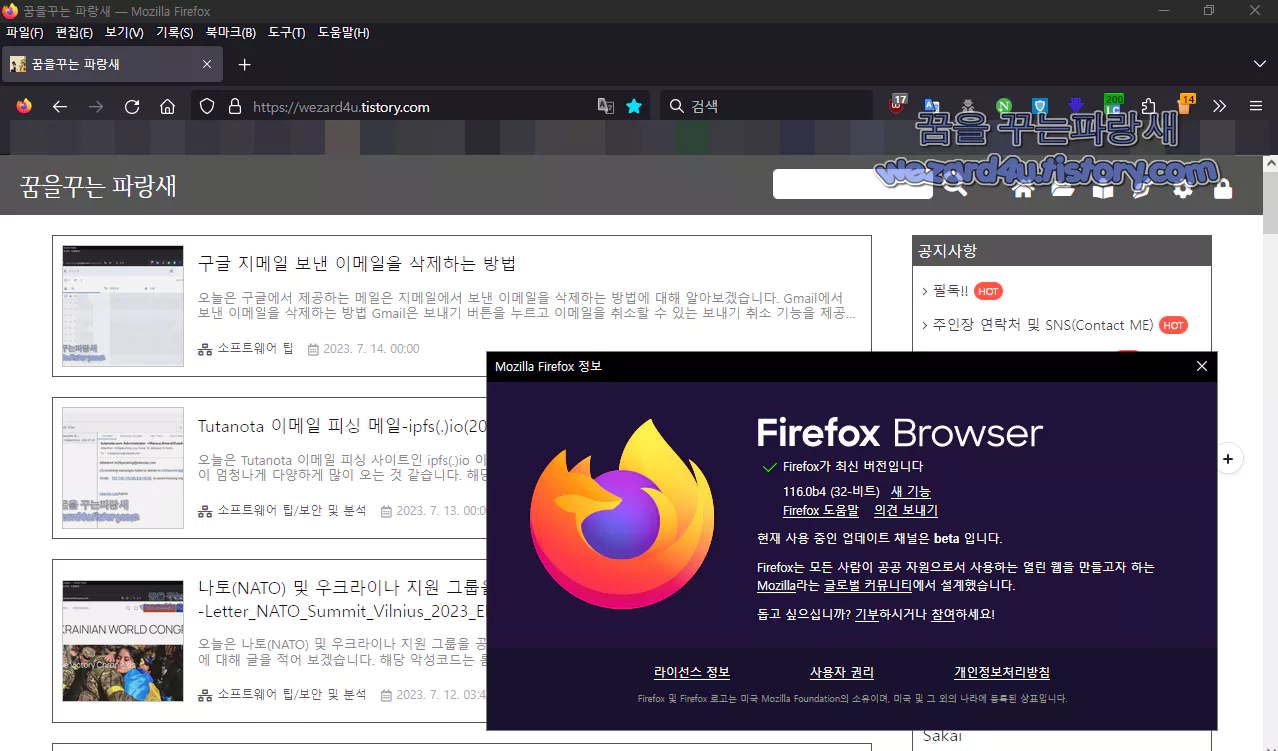The width and height of the screenshot is (1278, 751).
Task: List all tabs dropdown arrow
Action: [1259, 64]
